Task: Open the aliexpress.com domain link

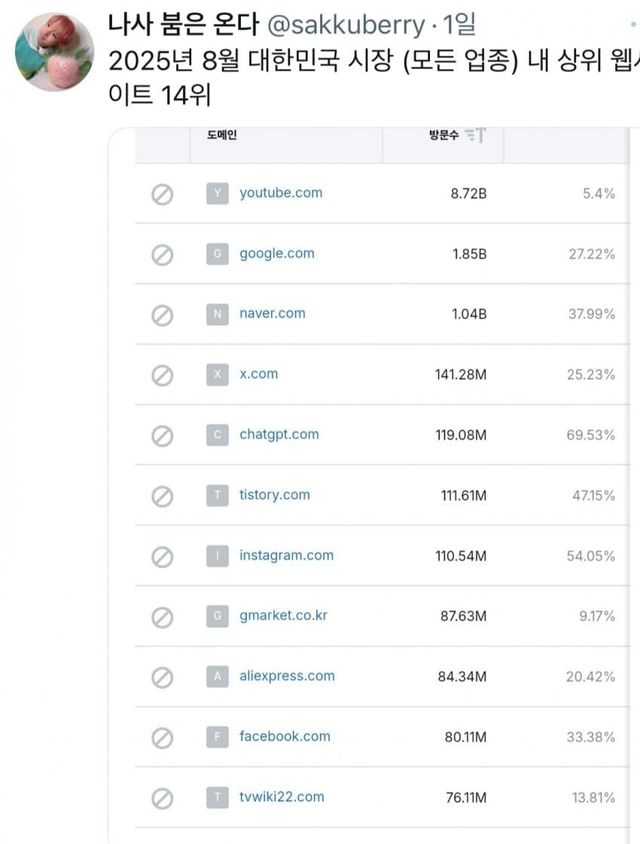Action: pyautogui.click(x=287, y=676)
